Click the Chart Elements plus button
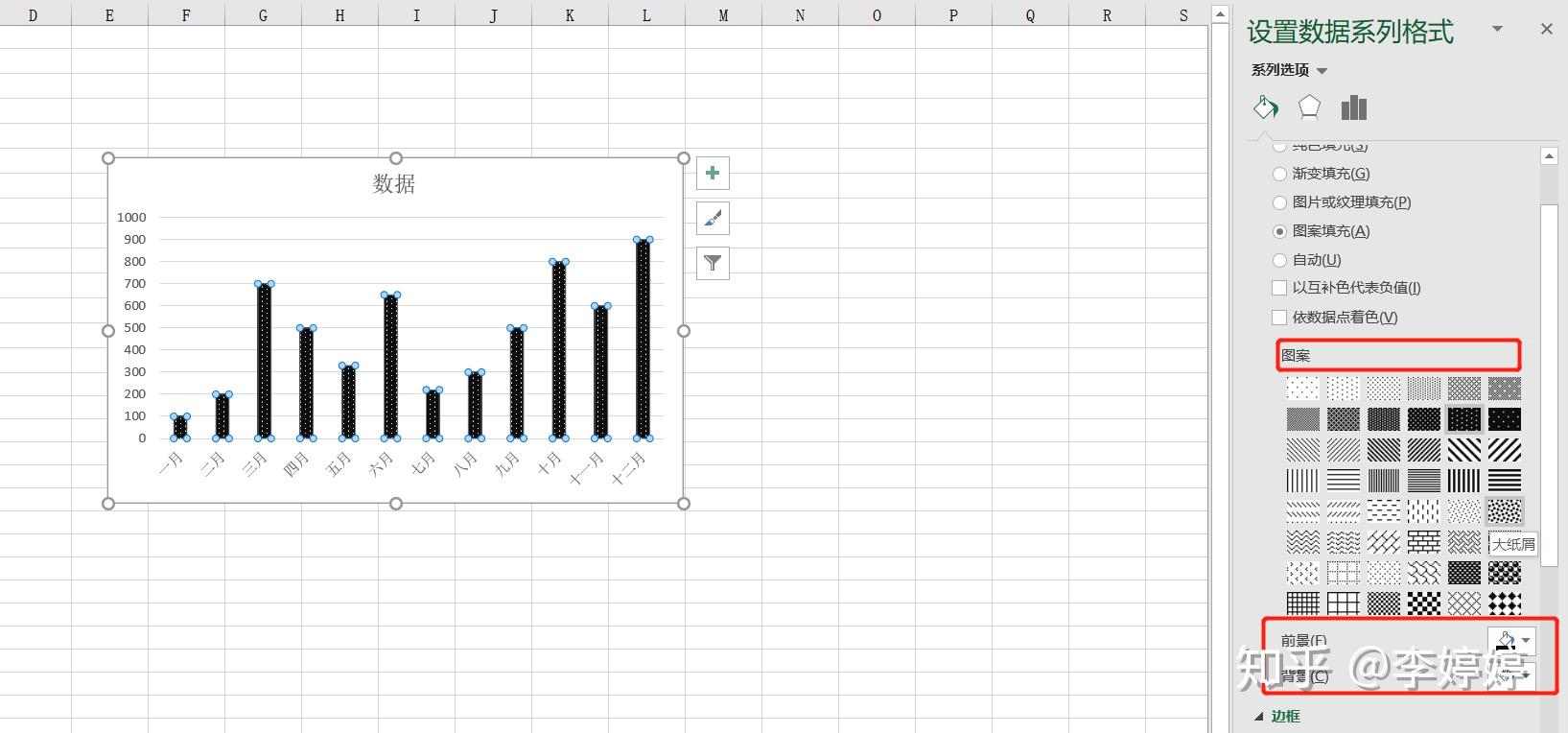 [713, 173]
